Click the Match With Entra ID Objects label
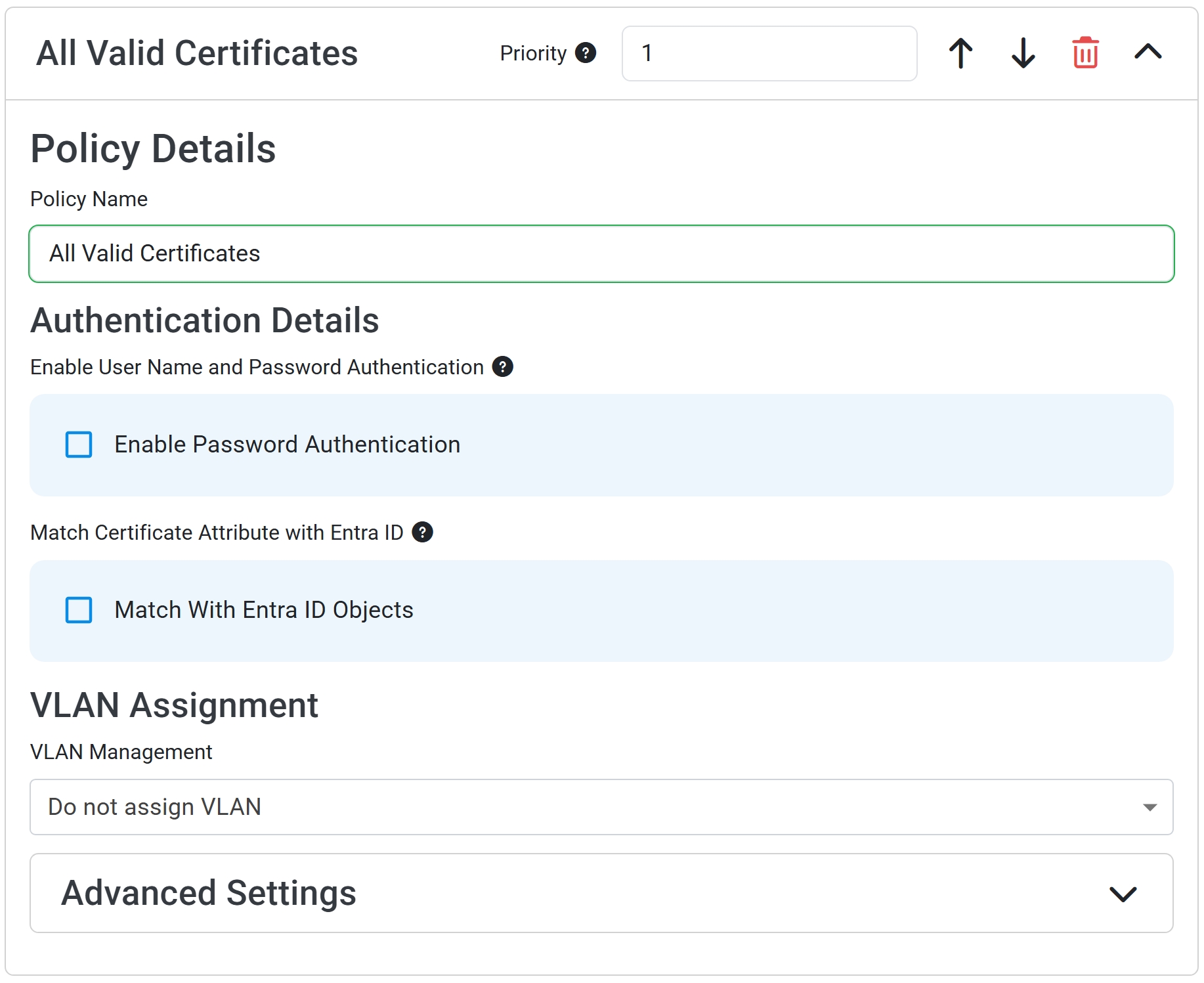The image size is (1204, 983). click(264, 610)
